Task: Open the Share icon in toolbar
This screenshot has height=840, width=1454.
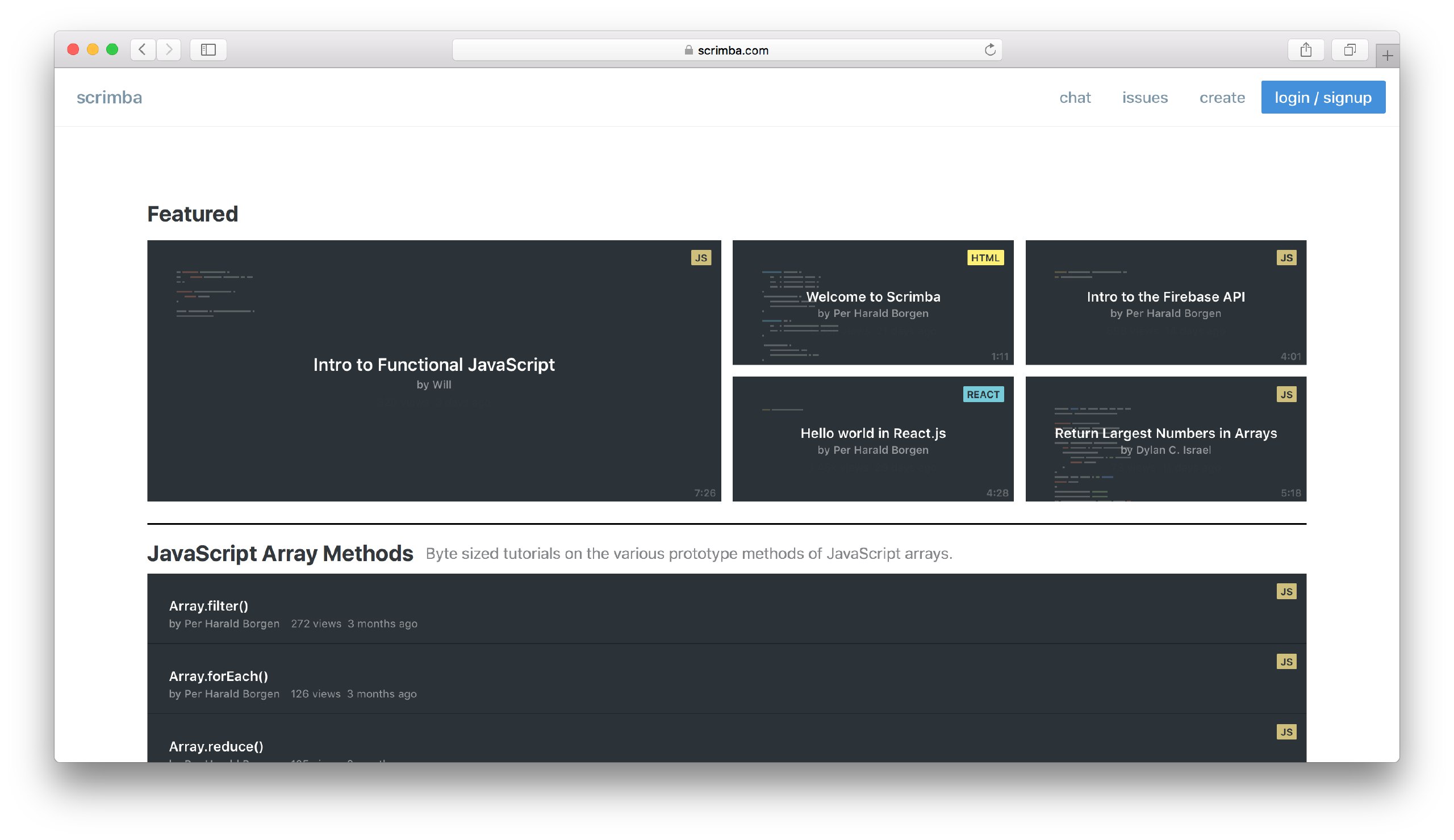Action: tap(1306, 49)
